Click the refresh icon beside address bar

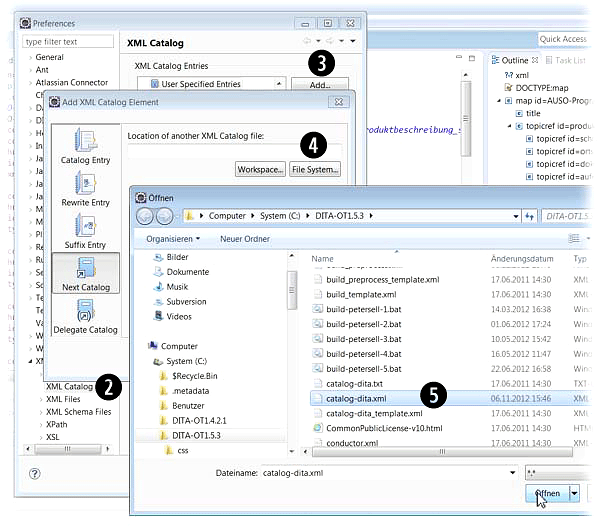[530, 216]
